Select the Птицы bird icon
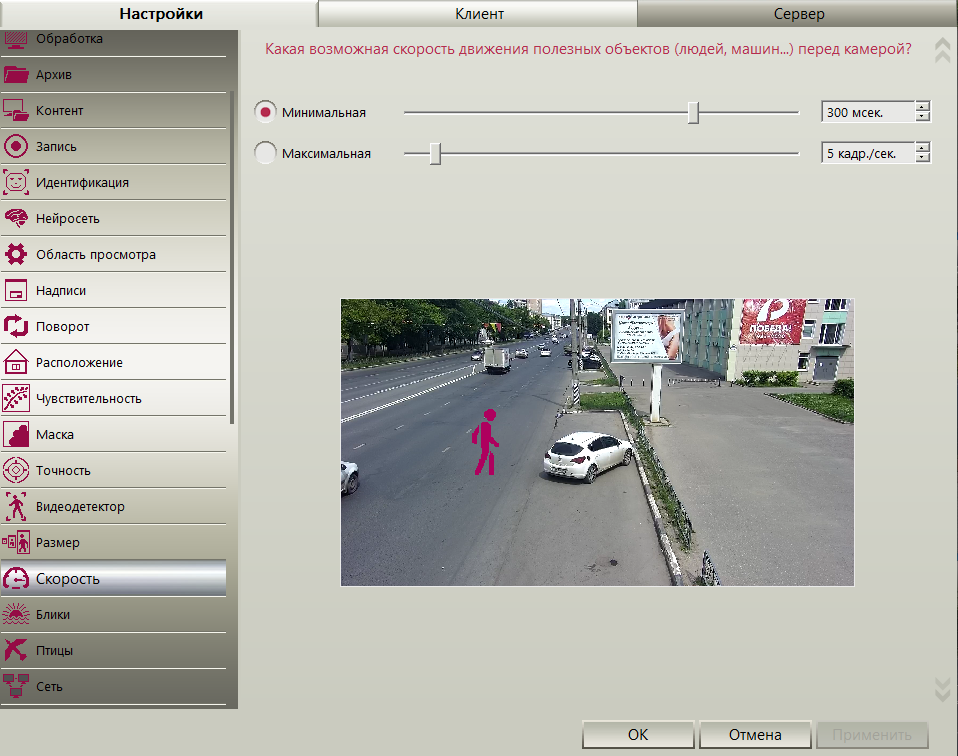 [16, 651]
